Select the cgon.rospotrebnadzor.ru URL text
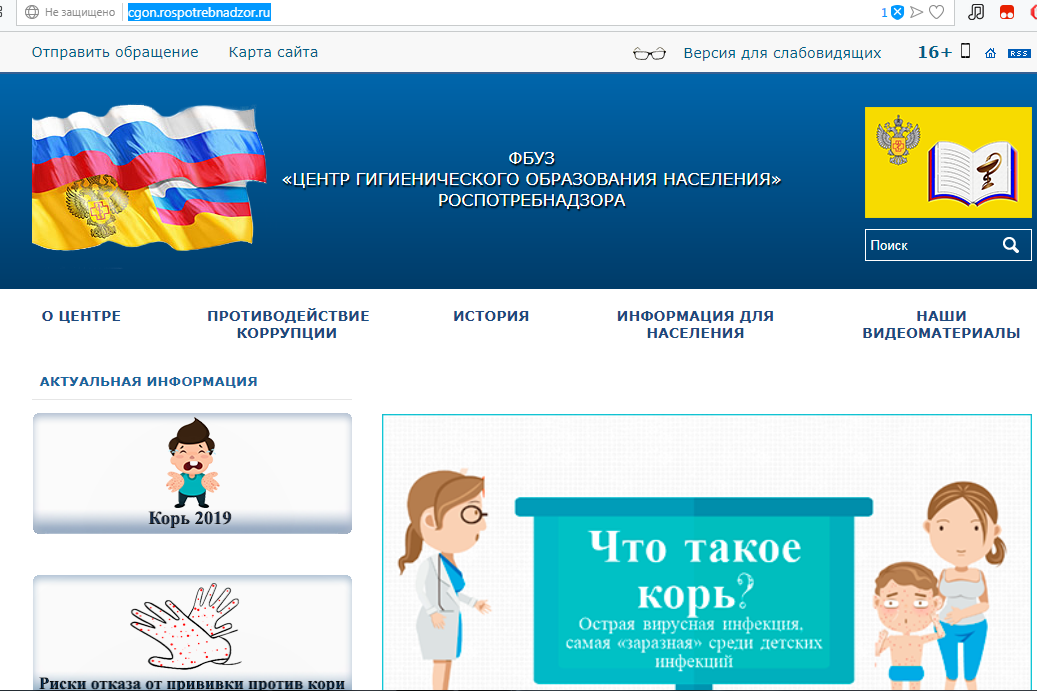Screen dimensions: 1037x691 [199, 12]
